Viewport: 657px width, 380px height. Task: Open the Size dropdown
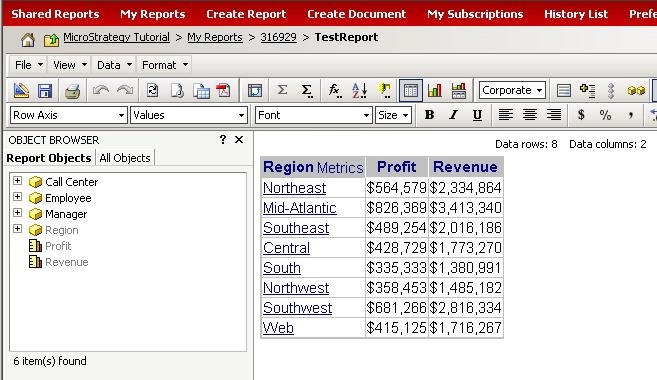click(393, 115)
